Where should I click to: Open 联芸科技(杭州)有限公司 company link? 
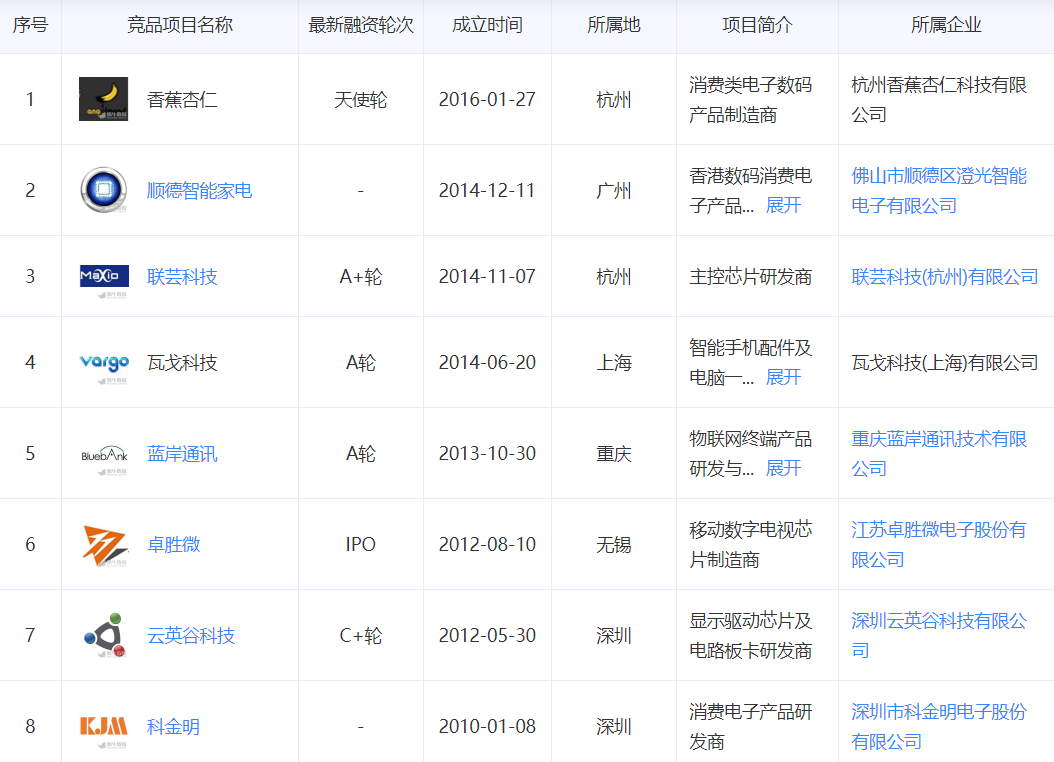(x=944, y=276)
